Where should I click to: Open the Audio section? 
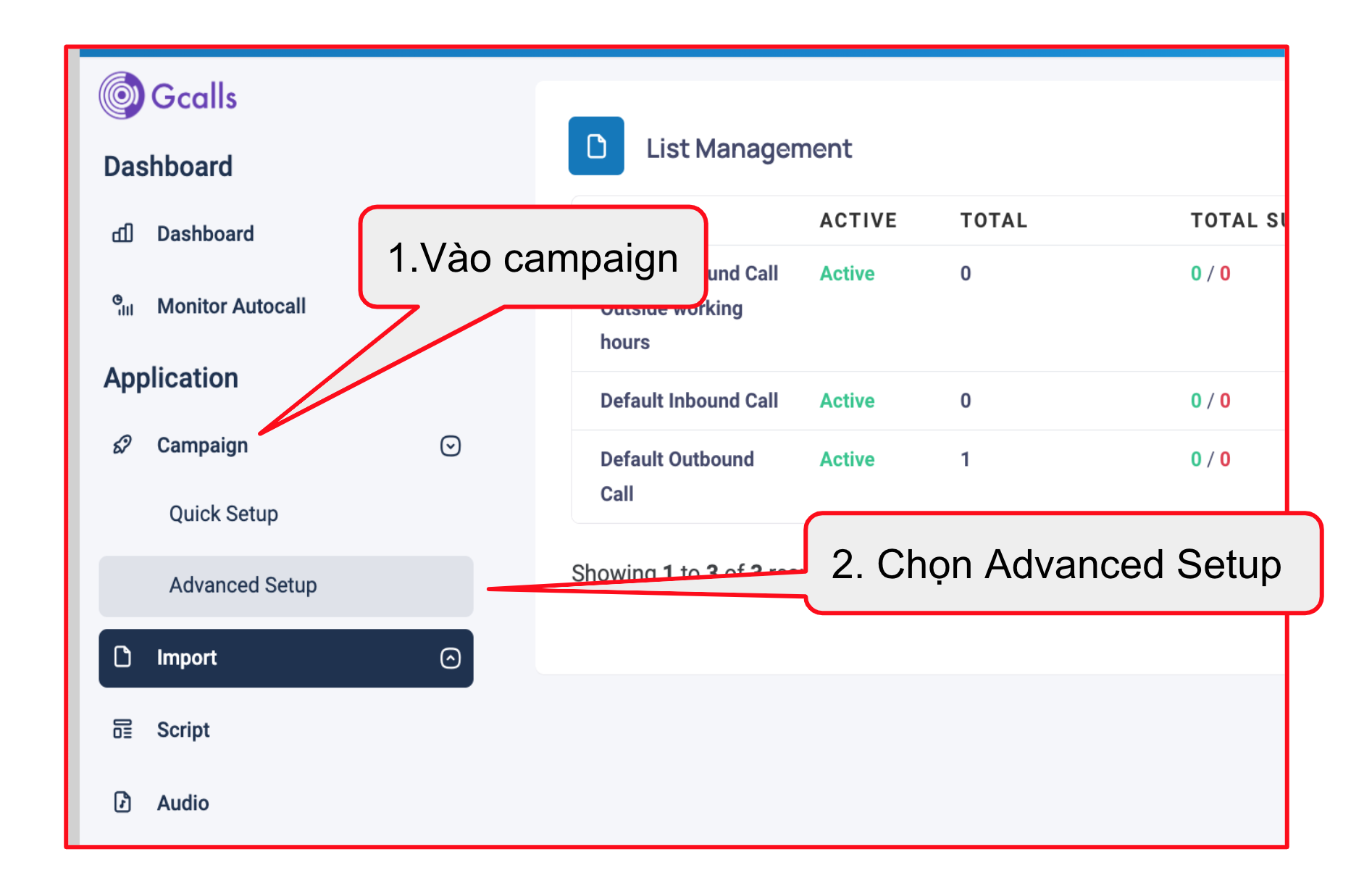[183, 803]
